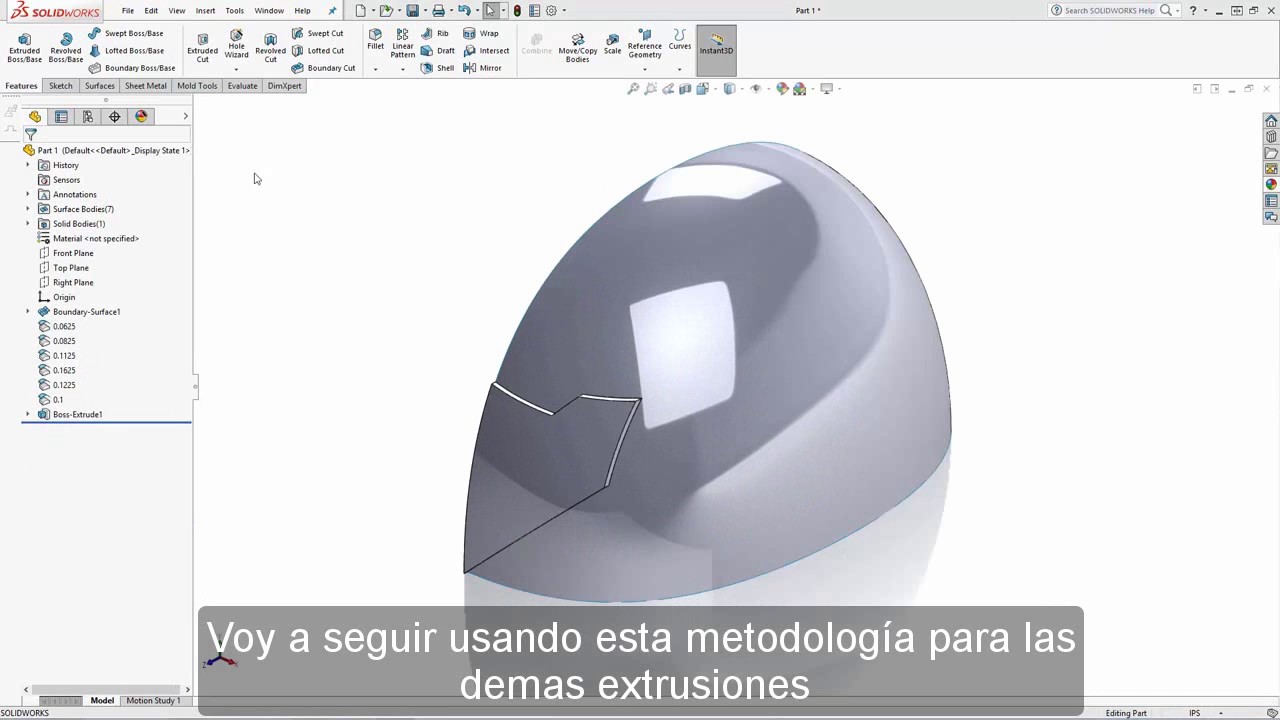The height and width of the screenshot is (720, 1280).
Task: Select the Scale tool
Action: coord(612,43)
